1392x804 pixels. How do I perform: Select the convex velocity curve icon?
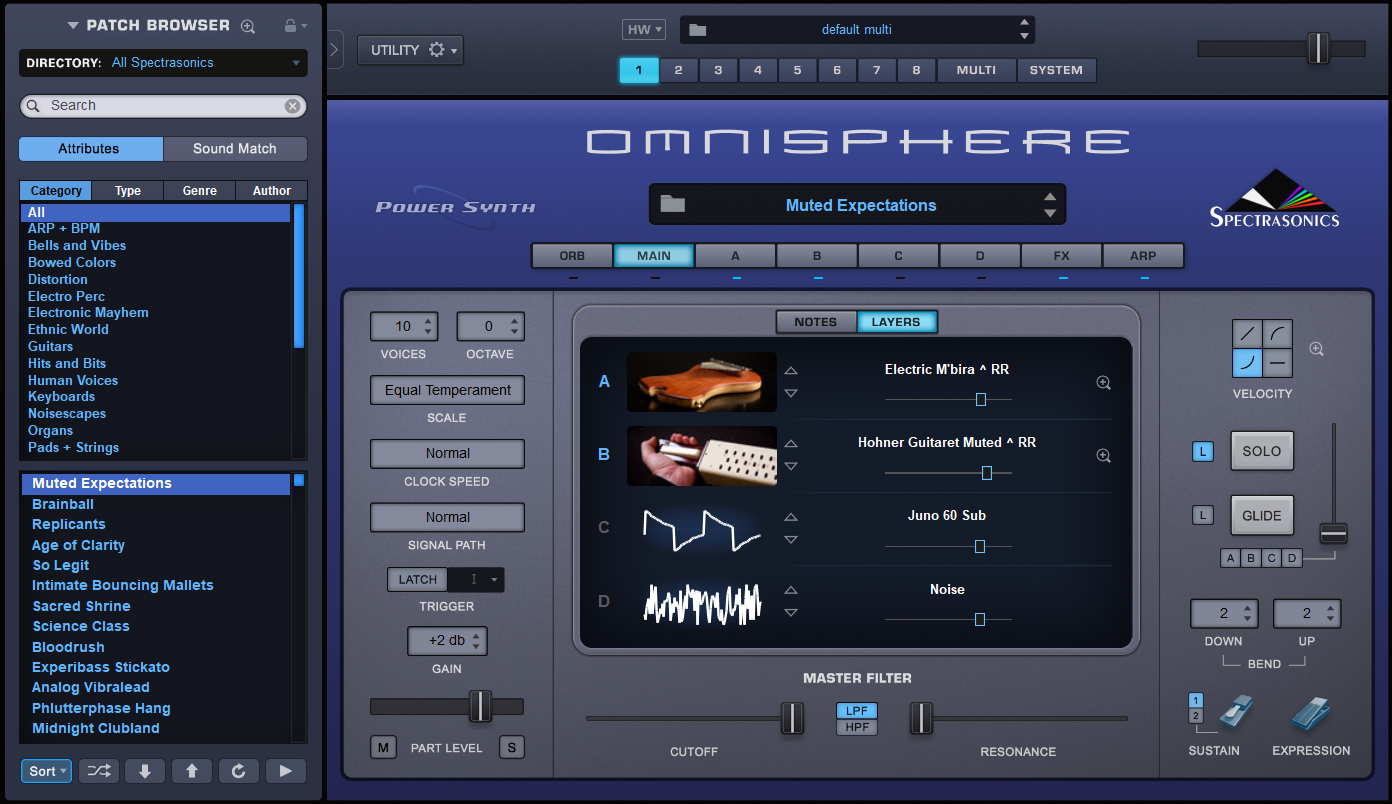tap(1279, 334)
